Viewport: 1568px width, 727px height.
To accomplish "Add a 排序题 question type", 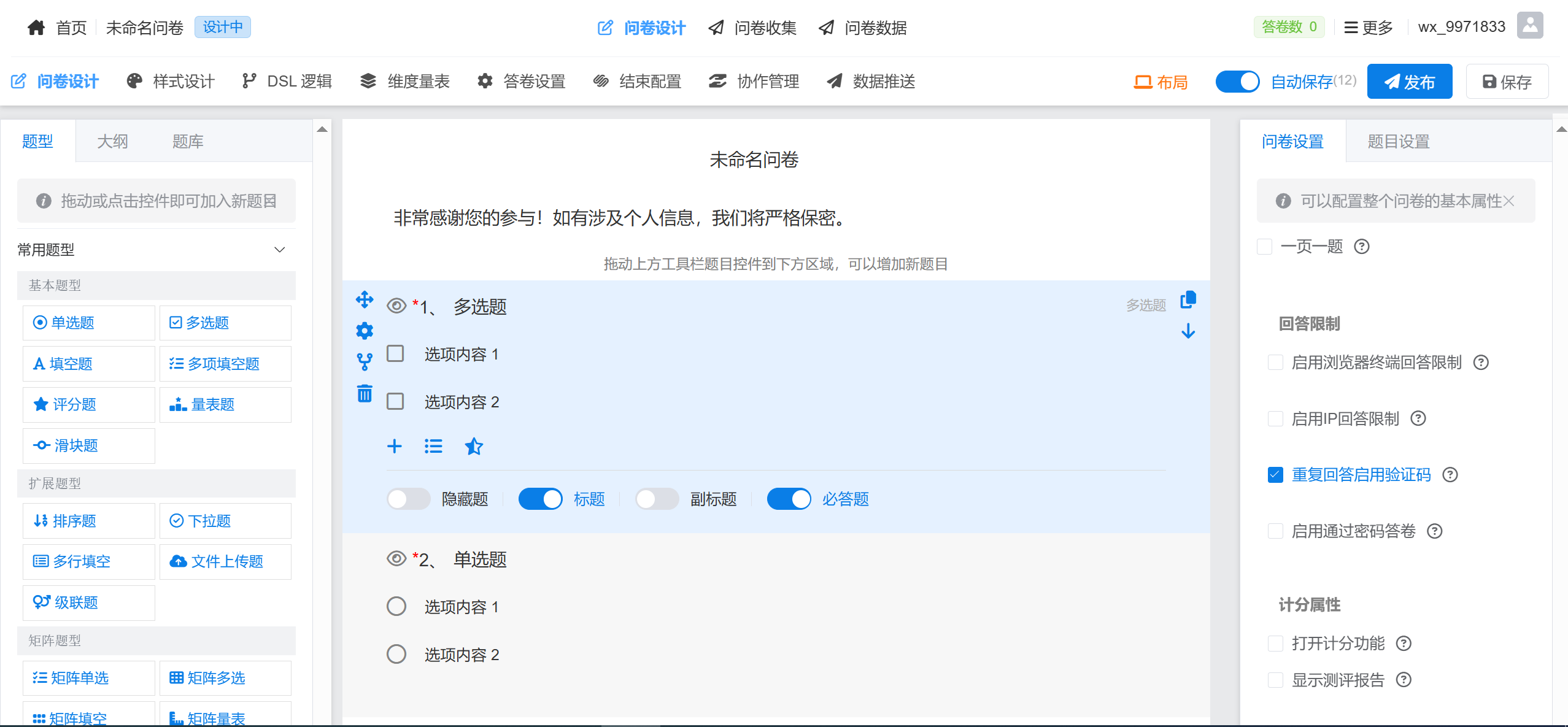I will click(x=89, y=521).
